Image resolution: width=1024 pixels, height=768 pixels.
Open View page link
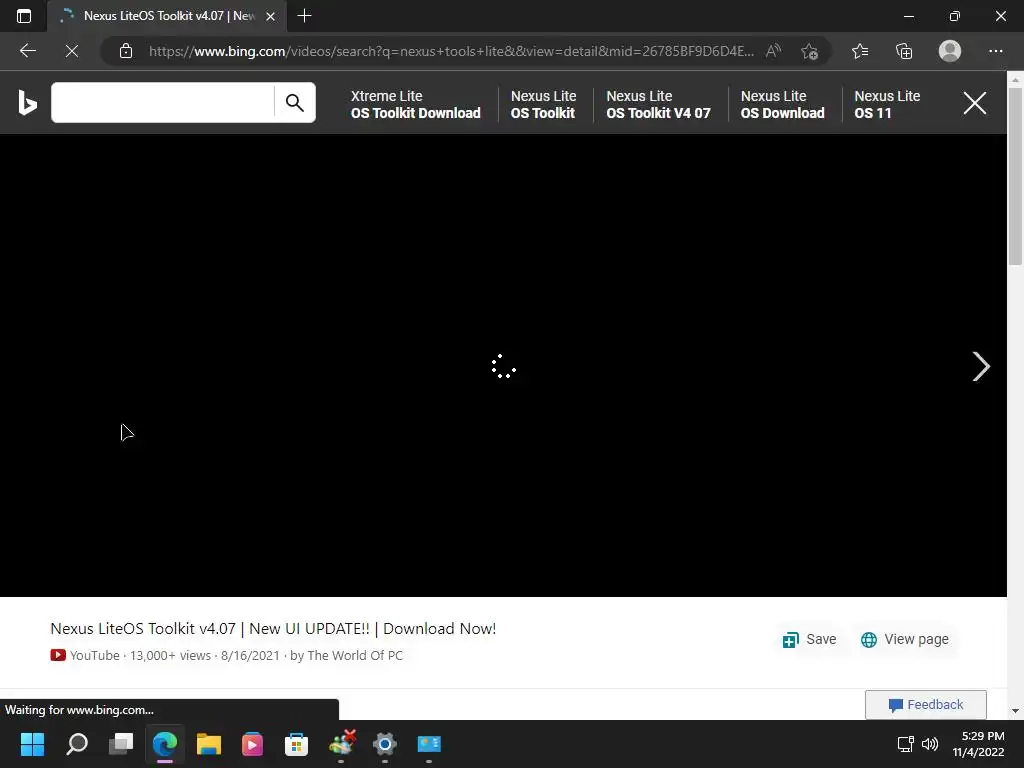pos(904,639)
